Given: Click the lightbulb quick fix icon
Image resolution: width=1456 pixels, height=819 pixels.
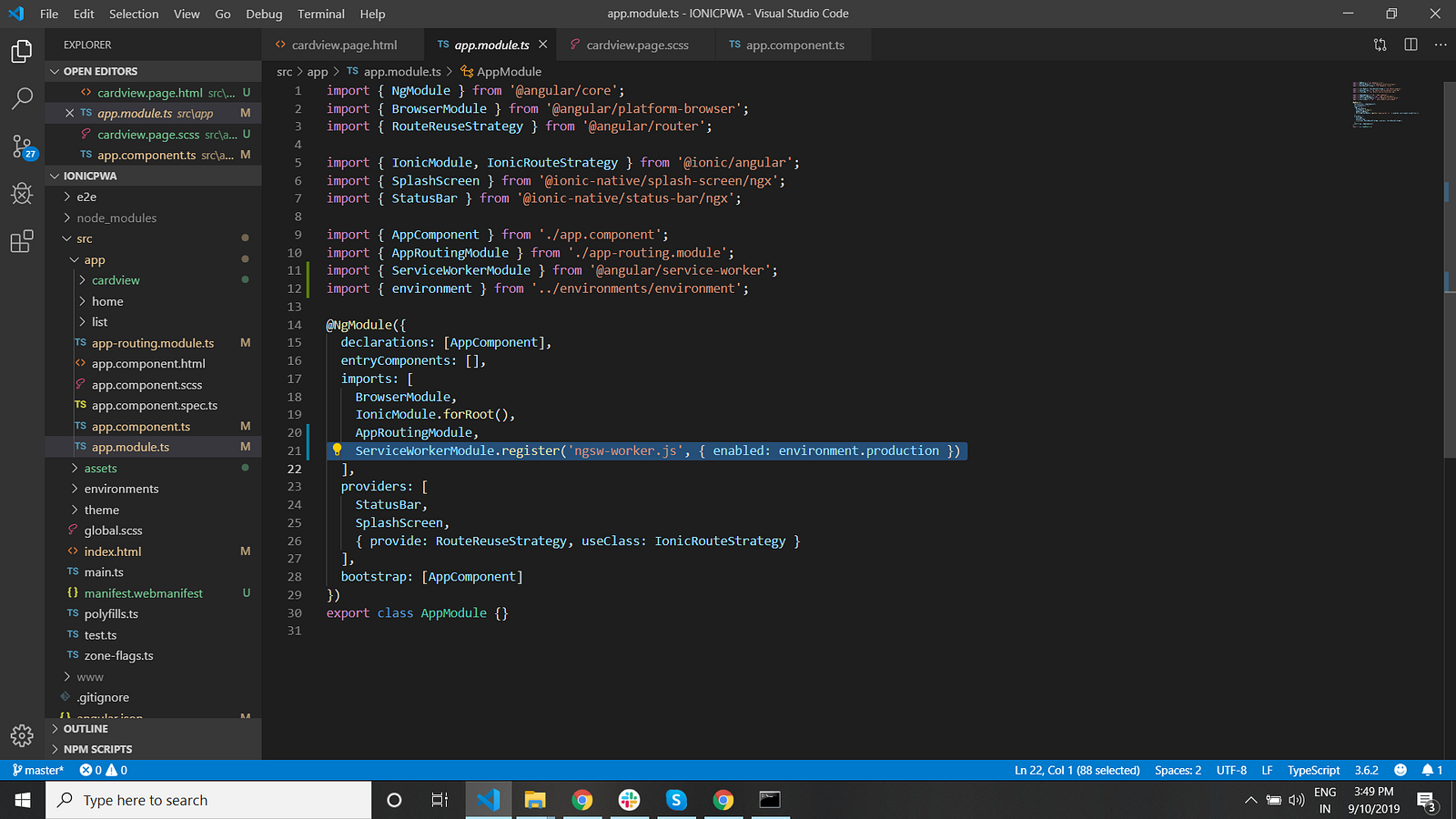Looking at the screenshot, I should [337, 450].
